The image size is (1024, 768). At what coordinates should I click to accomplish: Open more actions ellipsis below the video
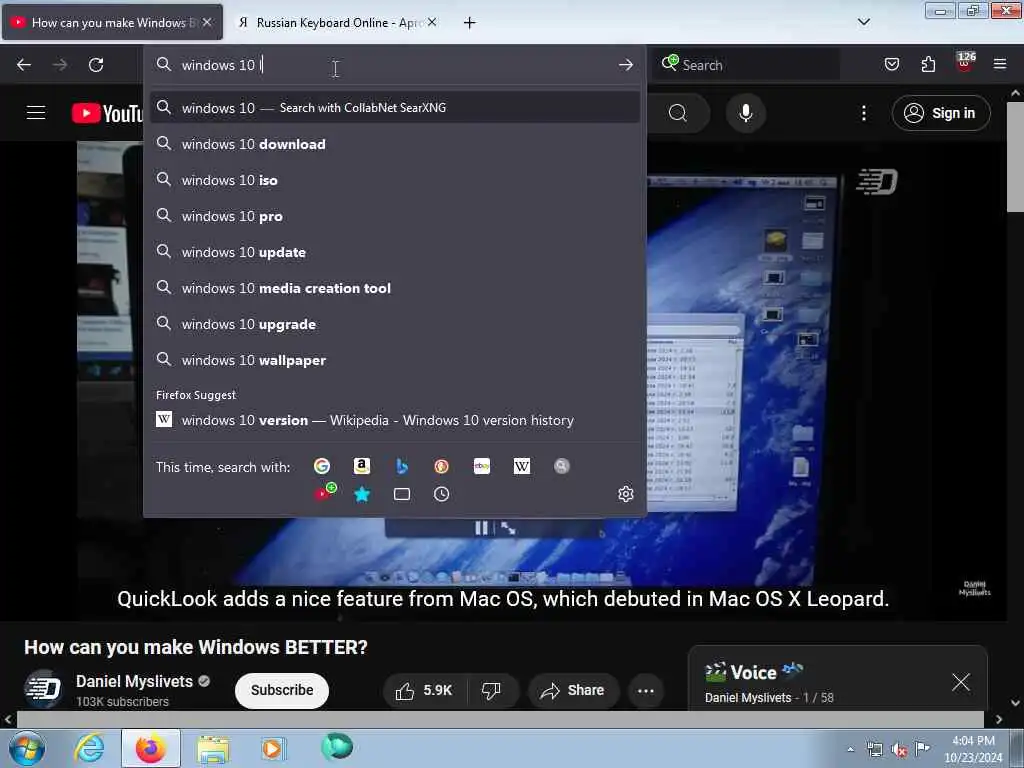pyautogui.click(x=646, y=690)
